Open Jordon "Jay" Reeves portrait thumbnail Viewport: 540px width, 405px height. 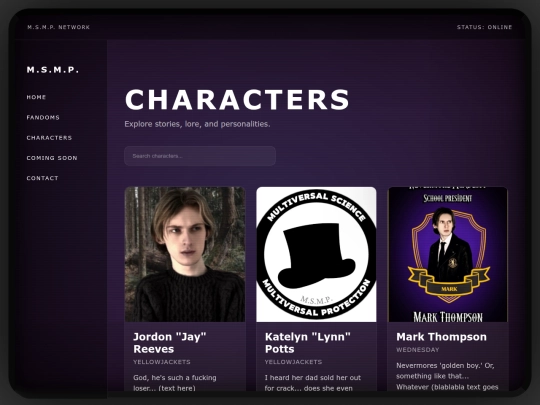click(x=185, y=254)
